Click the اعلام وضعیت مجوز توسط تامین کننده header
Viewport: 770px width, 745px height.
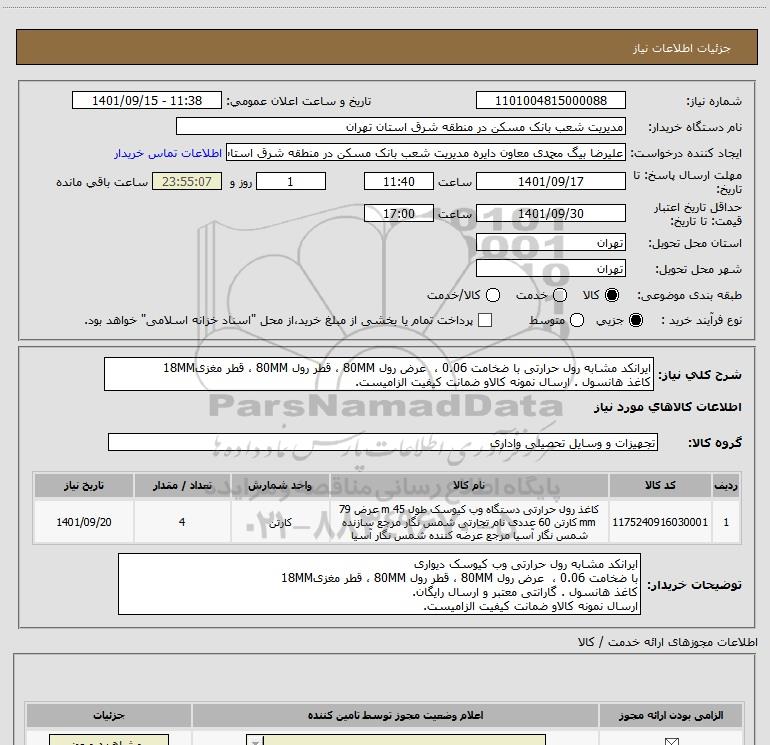395,716
